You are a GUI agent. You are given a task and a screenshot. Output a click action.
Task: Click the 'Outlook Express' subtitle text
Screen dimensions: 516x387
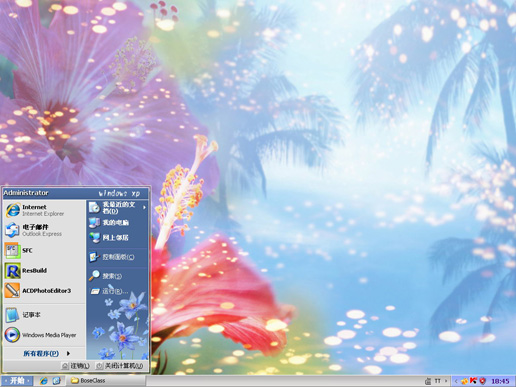click(x=42, y=234)
